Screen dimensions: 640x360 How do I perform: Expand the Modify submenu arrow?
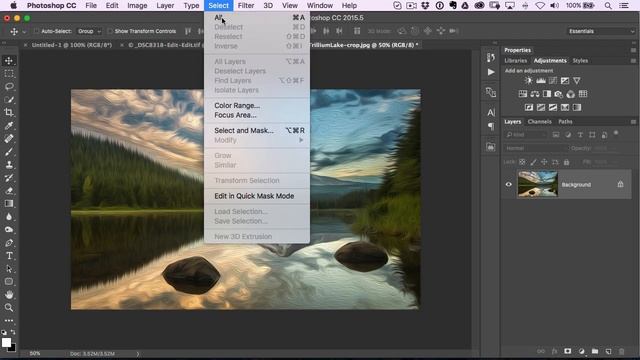click(x=301, y=140)
